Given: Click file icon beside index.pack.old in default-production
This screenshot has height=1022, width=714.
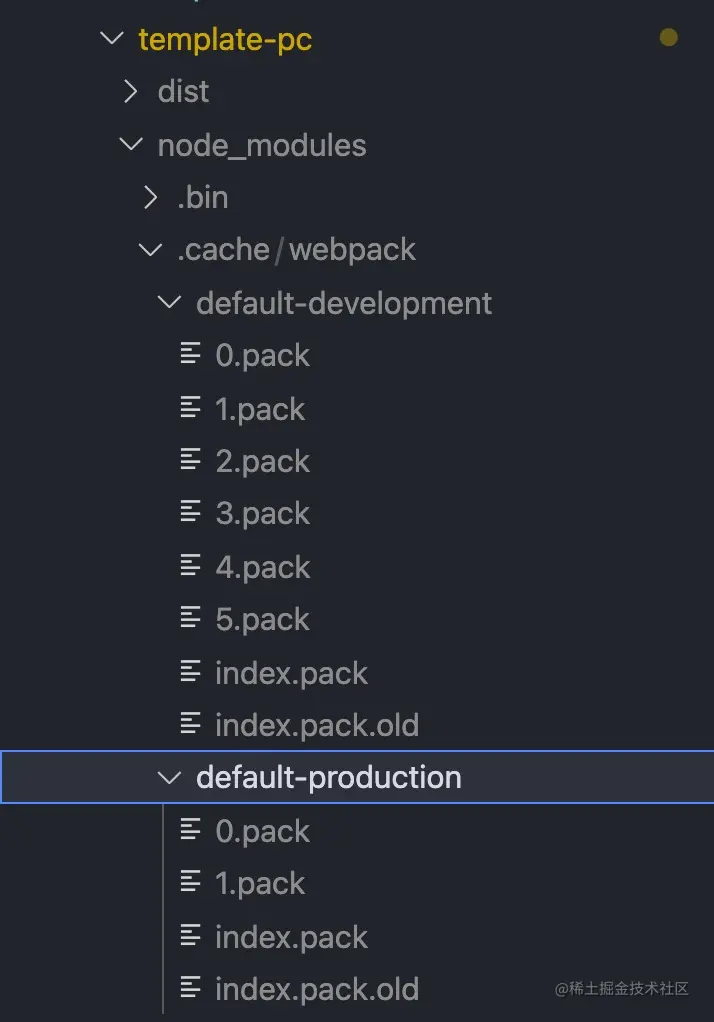Looking at the screenshot, I should point(190,988).
